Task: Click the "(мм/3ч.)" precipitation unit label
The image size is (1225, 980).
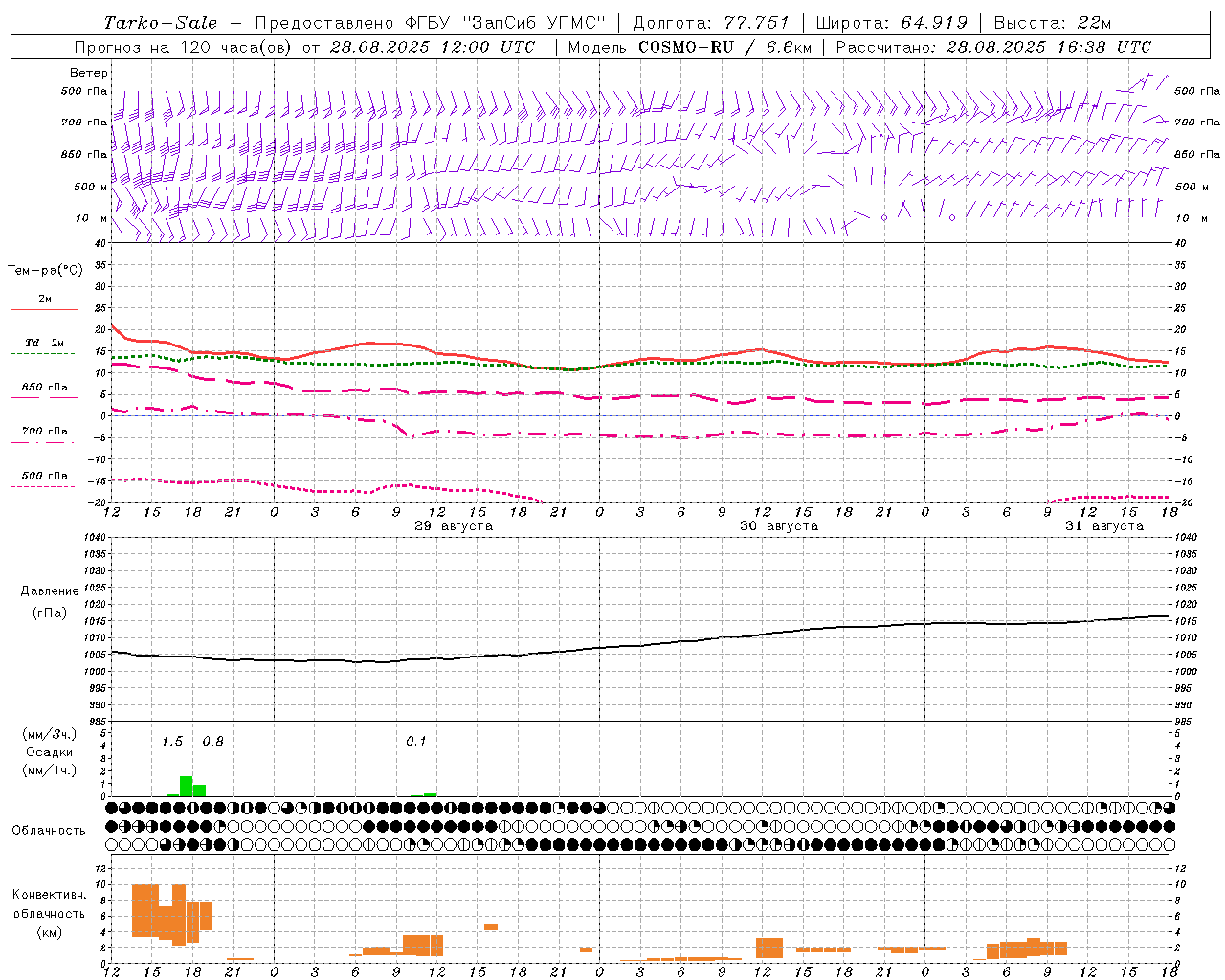Action: pos(49,734)
